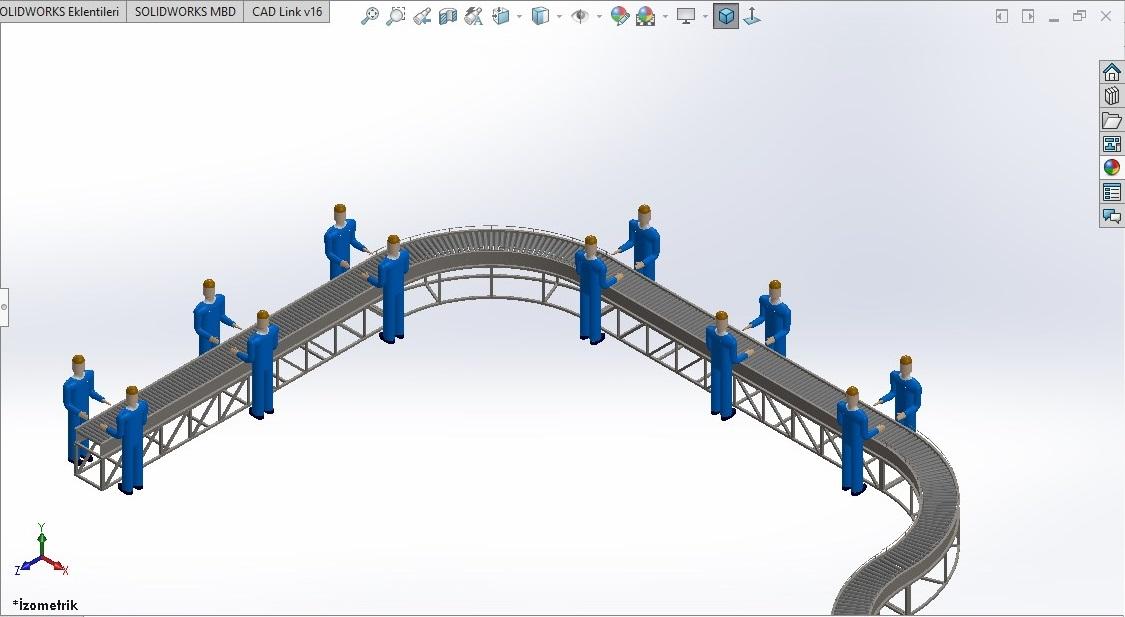Open the Design Library task pane
This screenshot has height=617, width=1125.
pos(1111,95)
